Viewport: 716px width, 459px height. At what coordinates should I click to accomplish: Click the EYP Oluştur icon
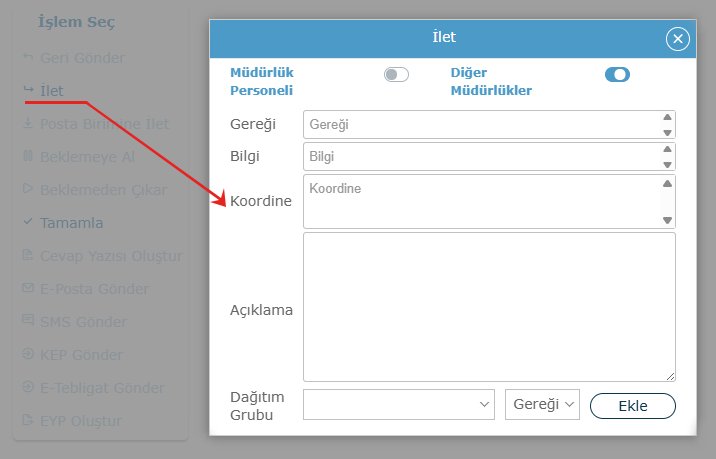pyautogui.click(x=28, y=420)
